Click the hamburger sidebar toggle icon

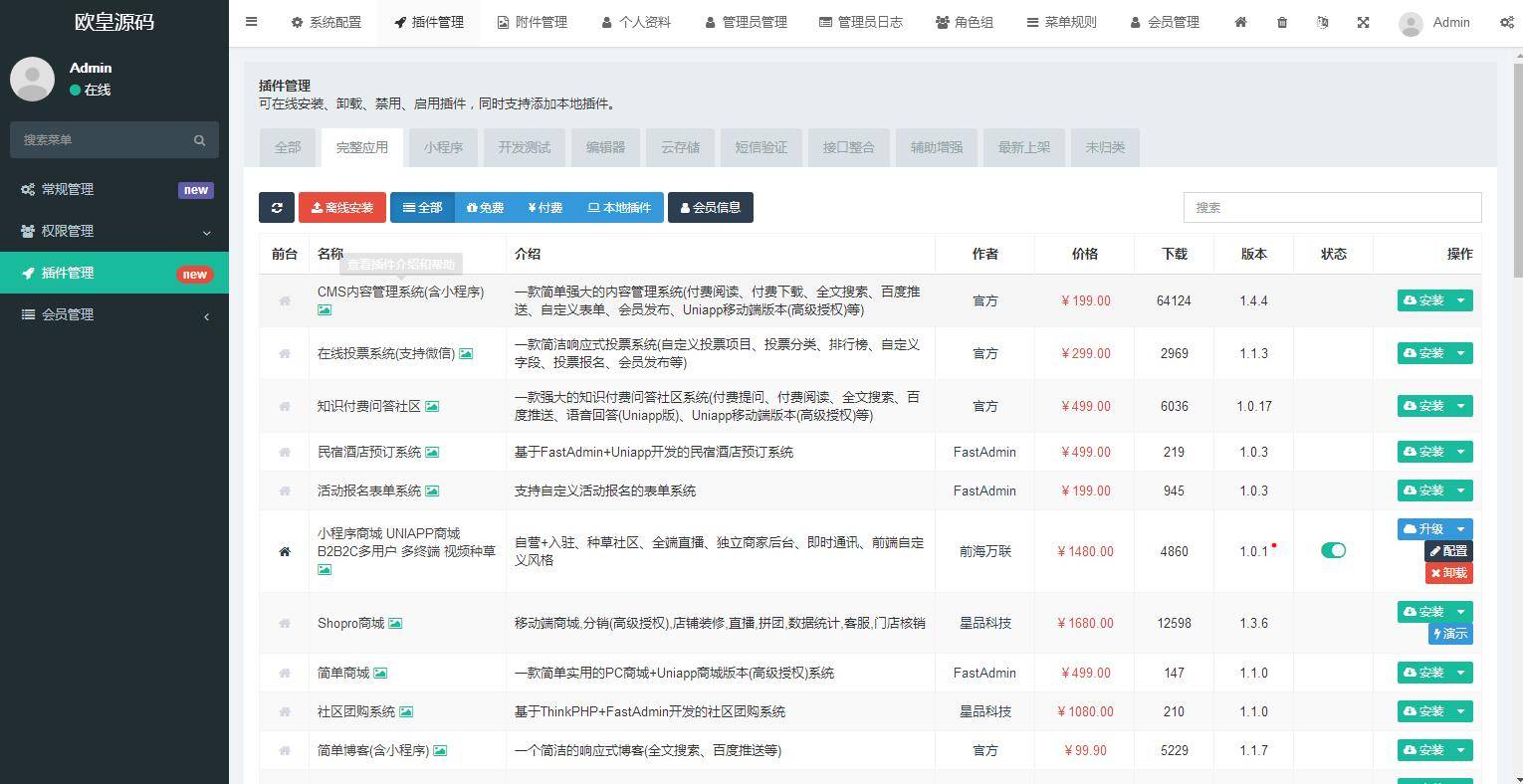point(252,22)
